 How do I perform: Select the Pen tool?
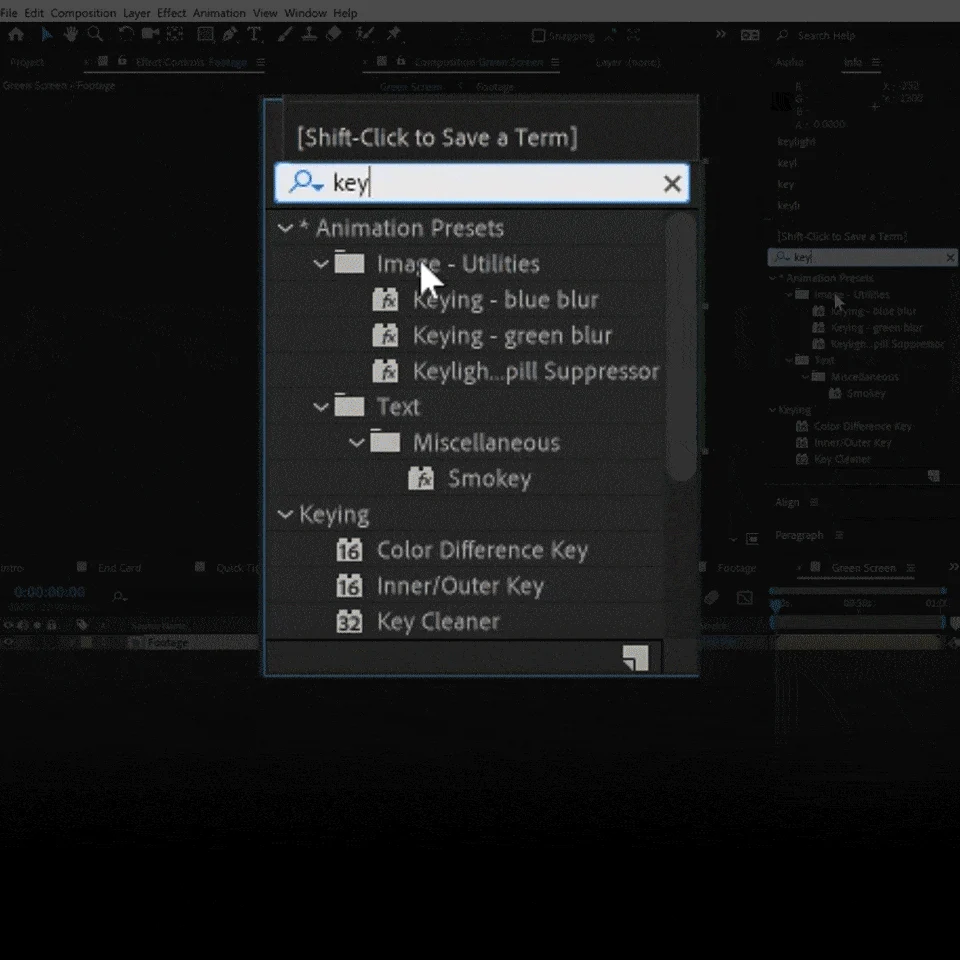tap(230, 34)
